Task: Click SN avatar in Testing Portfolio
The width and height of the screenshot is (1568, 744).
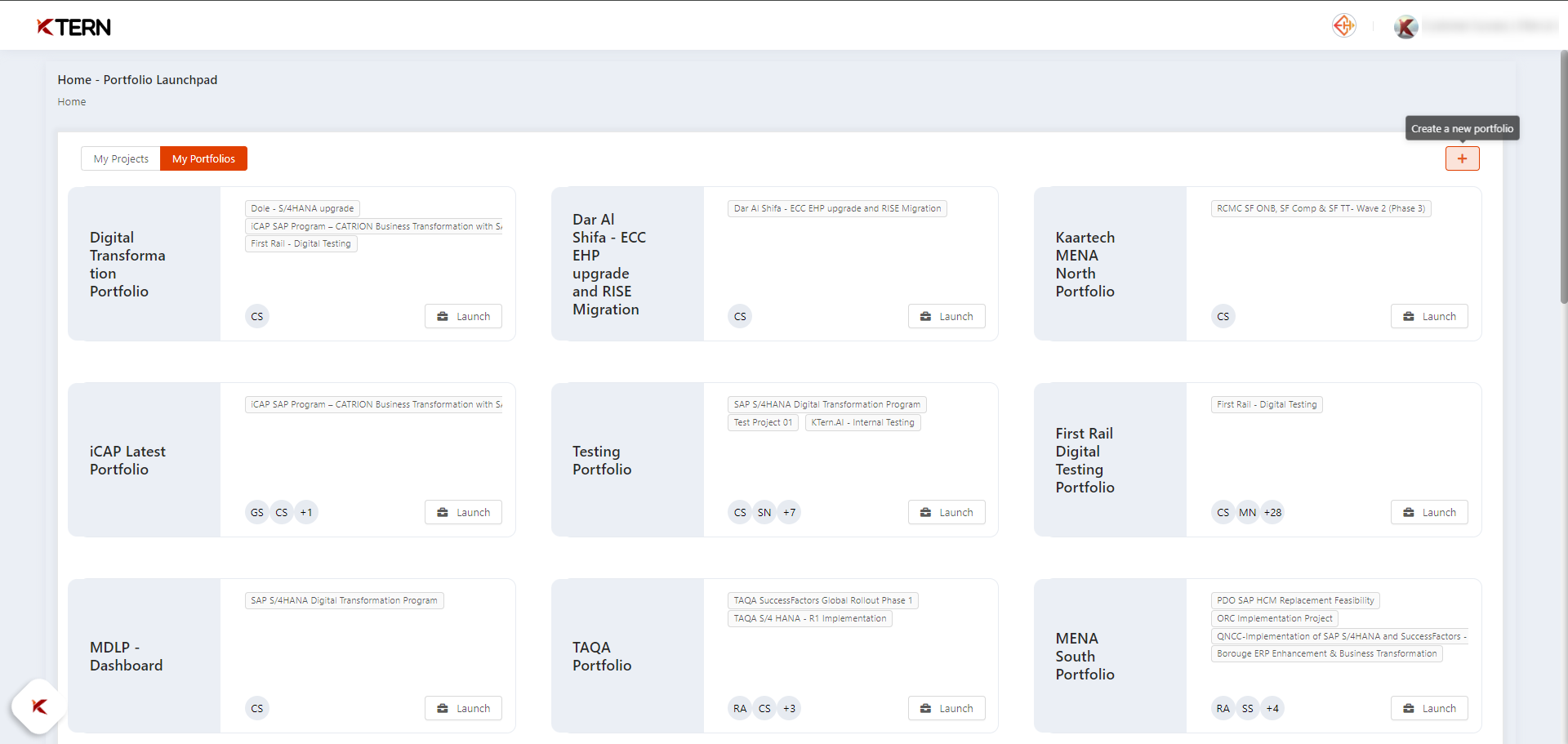Action: (764, 512)
